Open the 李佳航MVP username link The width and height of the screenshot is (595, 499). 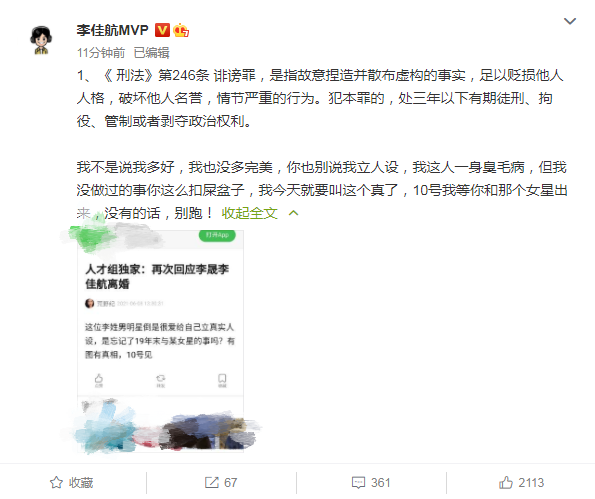(x=112, y=30)
